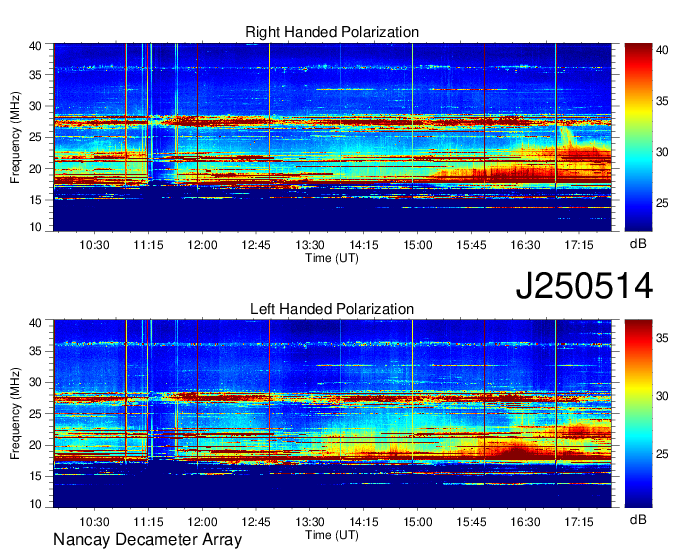The height and width of the screenshot is (552, 680).
Task: Click the 20 MHz frequency tick on upper plot
Action: pos(35,169)
